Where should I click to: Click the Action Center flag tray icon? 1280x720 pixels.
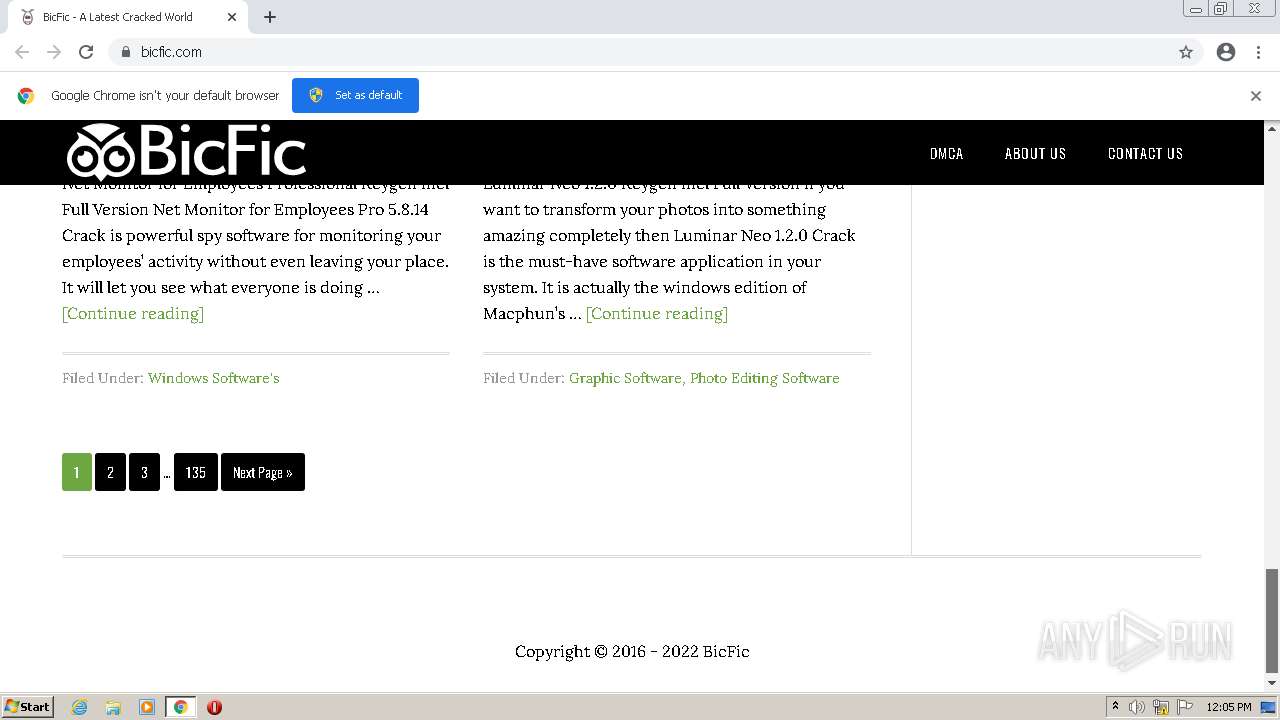point(1185,707)
